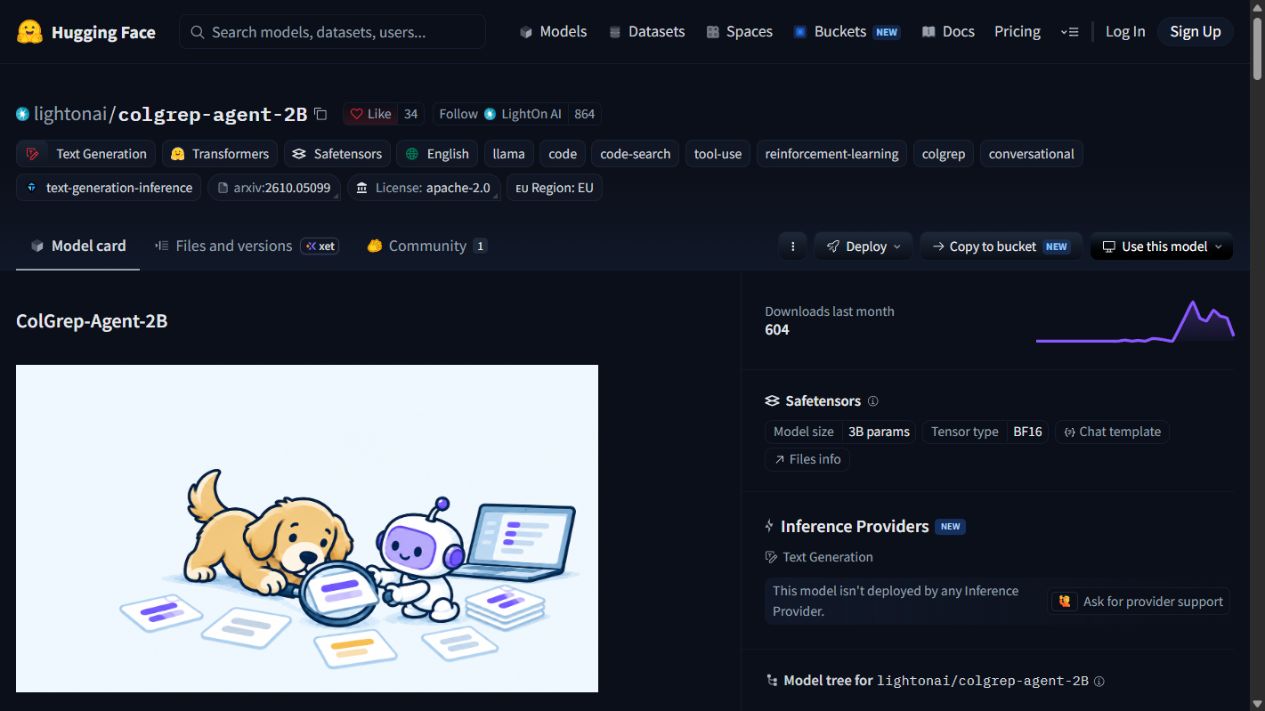
Task: Click the Log In link
Action: [x=1125, y=32]
